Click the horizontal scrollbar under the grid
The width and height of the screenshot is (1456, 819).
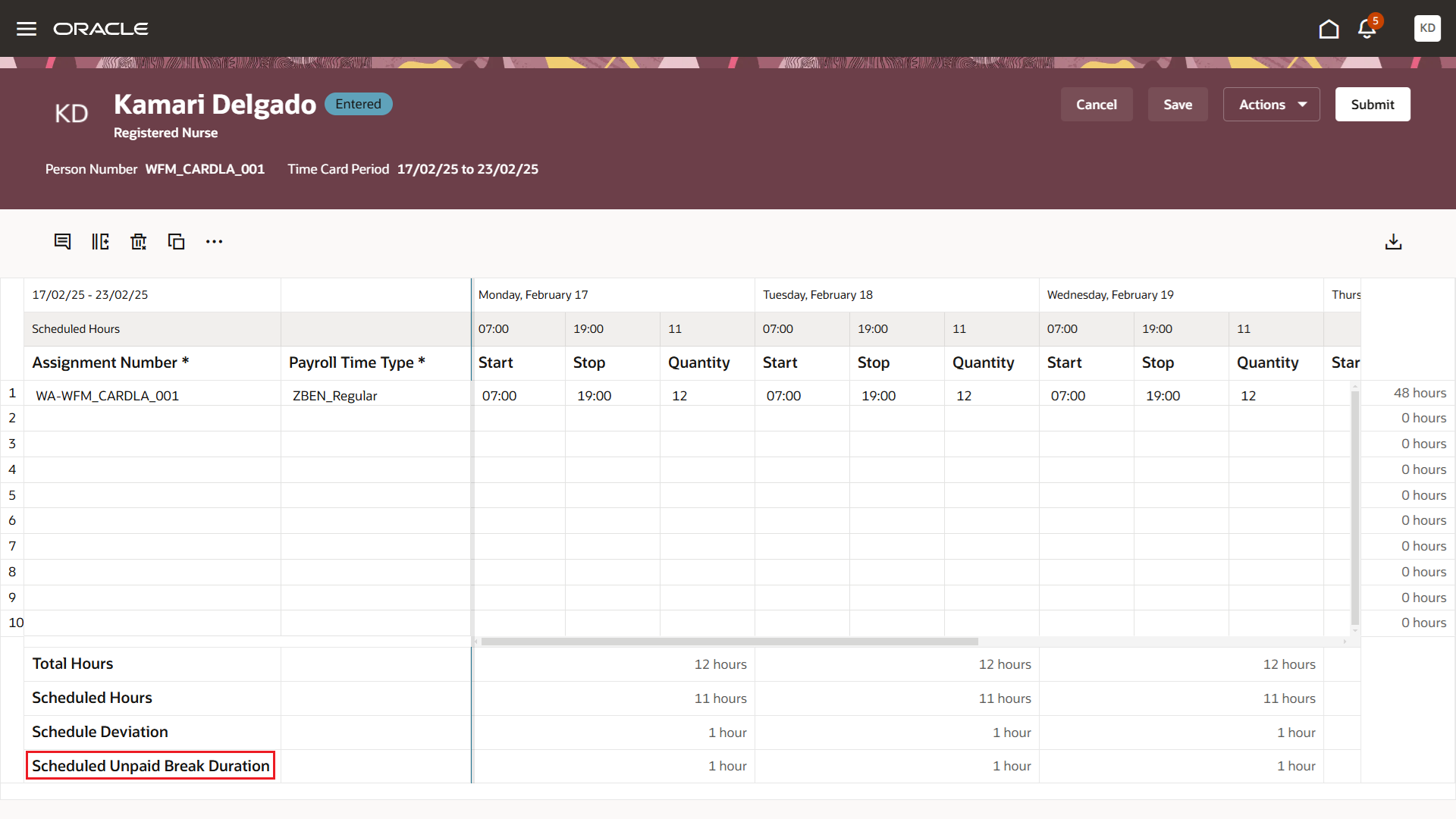[728, 641]
